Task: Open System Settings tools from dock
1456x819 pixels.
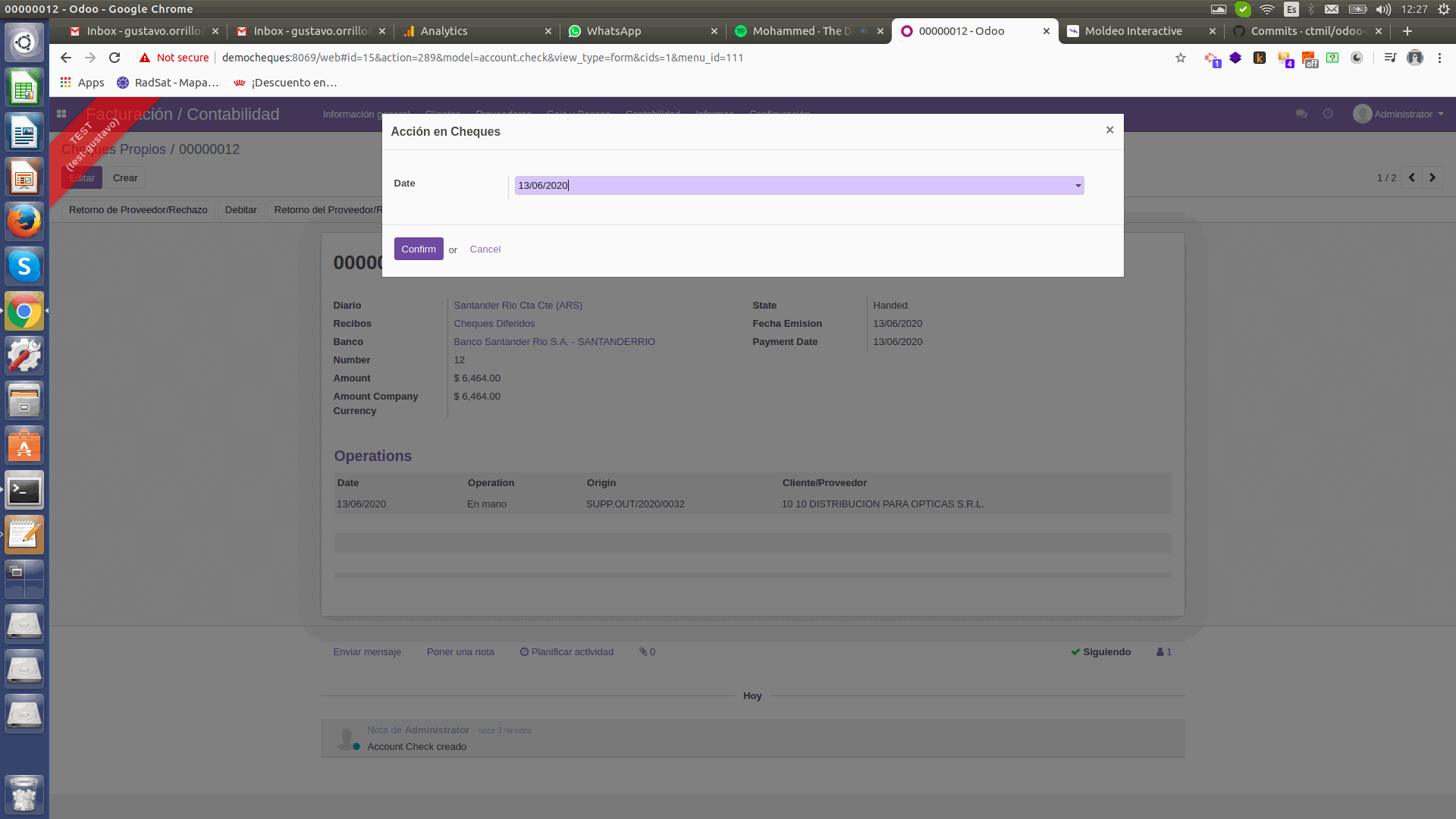Action: coord(24,356)
